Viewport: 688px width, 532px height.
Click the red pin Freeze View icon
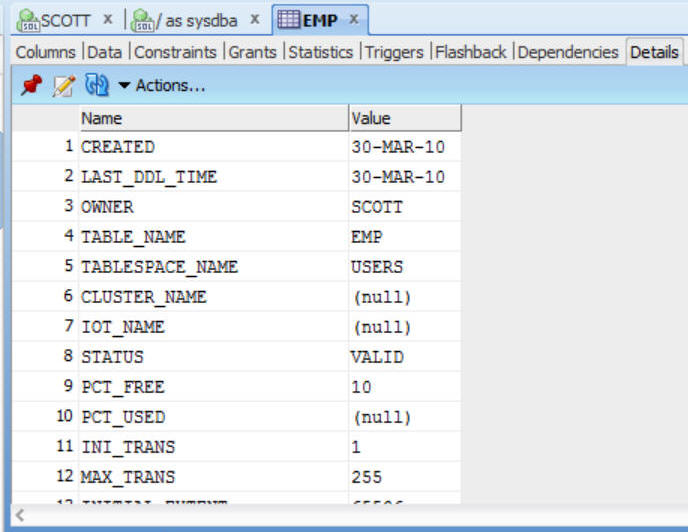(31, 86)
